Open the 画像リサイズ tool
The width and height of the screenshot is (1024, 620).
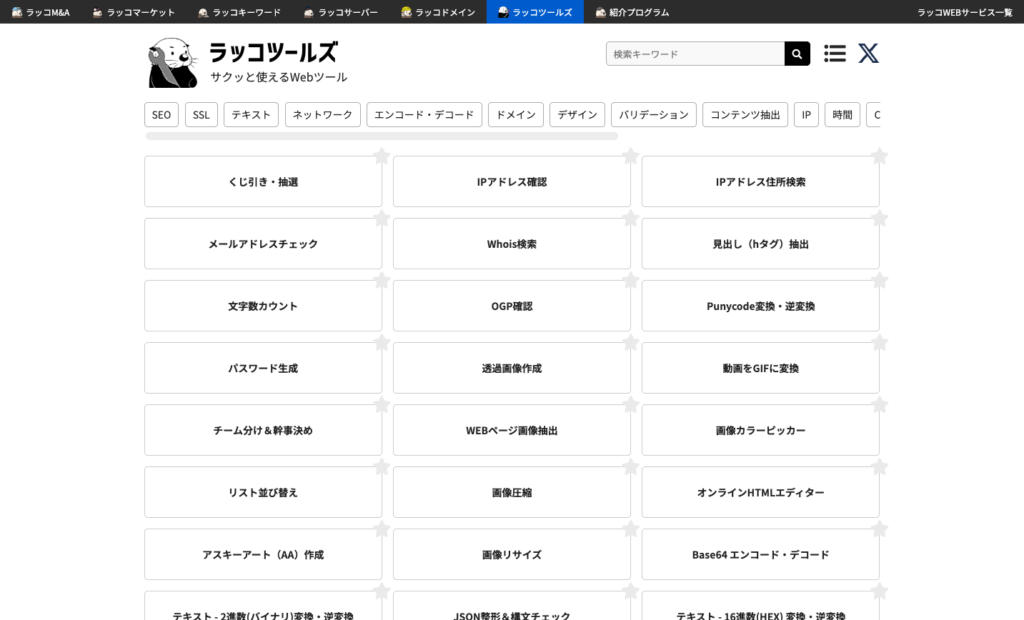pyautogui.click(x=512, y=554)
